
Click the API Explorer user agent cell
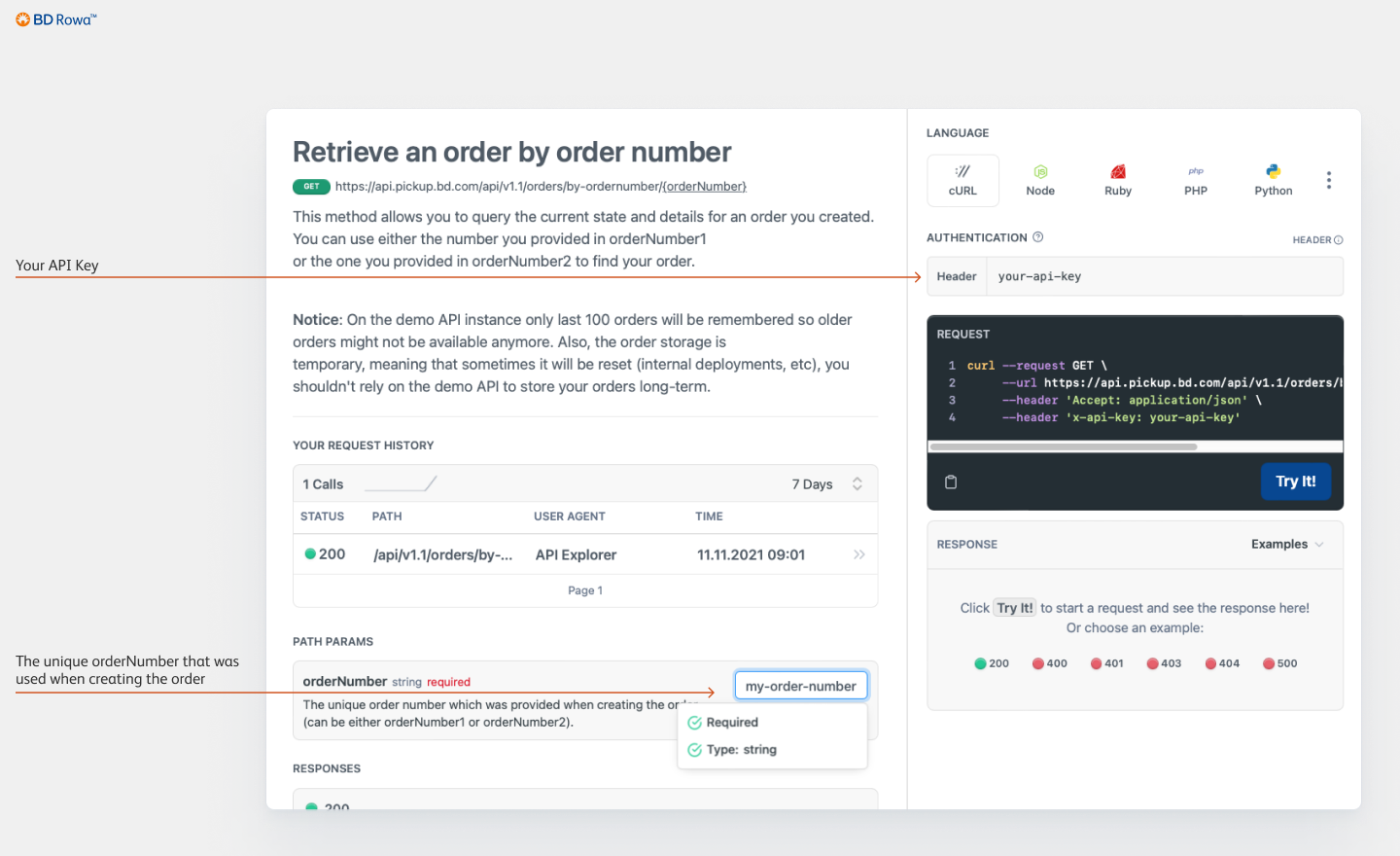coord(576,554)
